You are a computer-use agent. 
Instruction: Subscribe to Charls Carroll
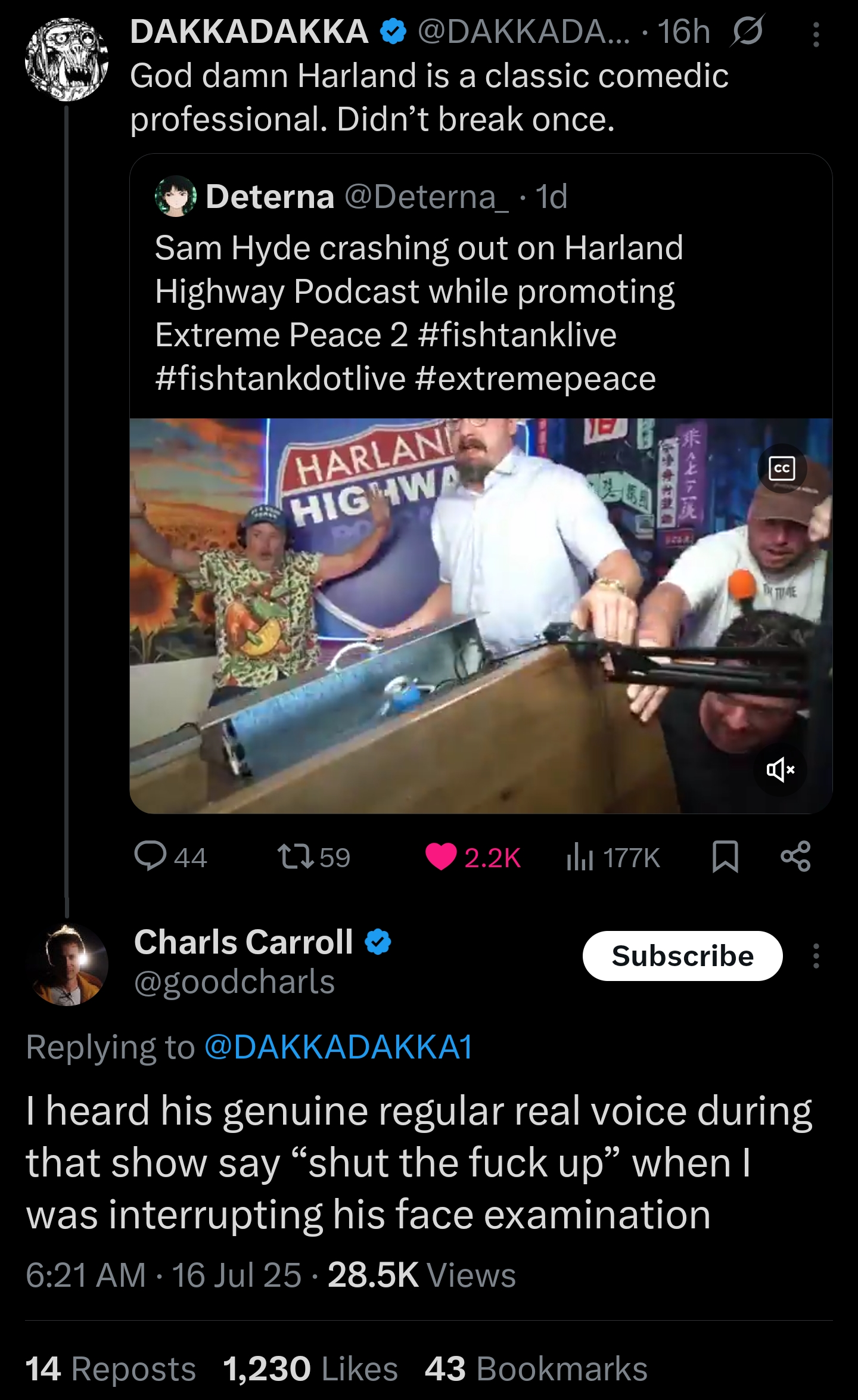(x=682, y=956)
